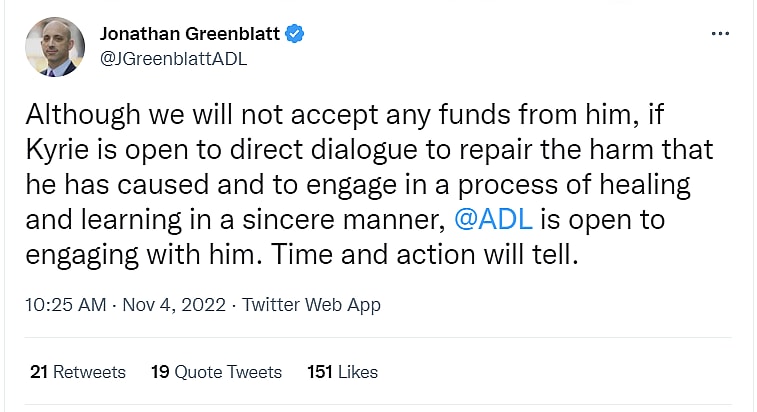Click the retweet count number 21
This screenshot has width=757, height=412.
tap(39, 372)
